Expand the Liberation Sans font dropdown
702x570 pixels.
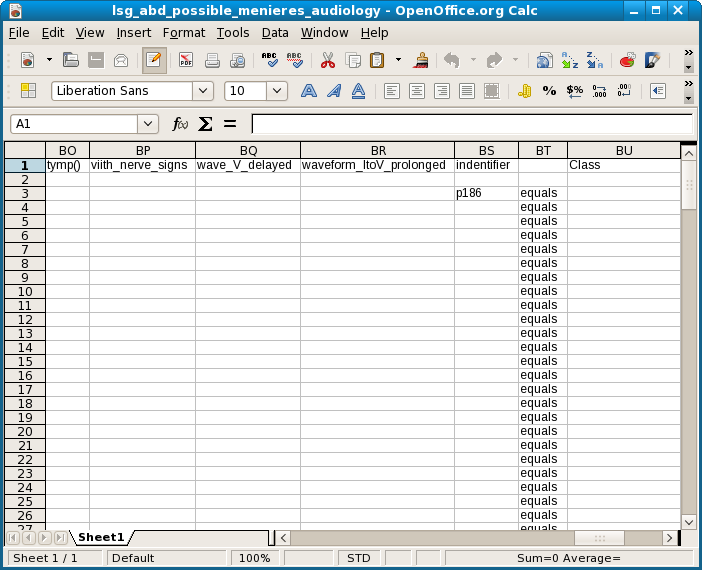(203, 91)
